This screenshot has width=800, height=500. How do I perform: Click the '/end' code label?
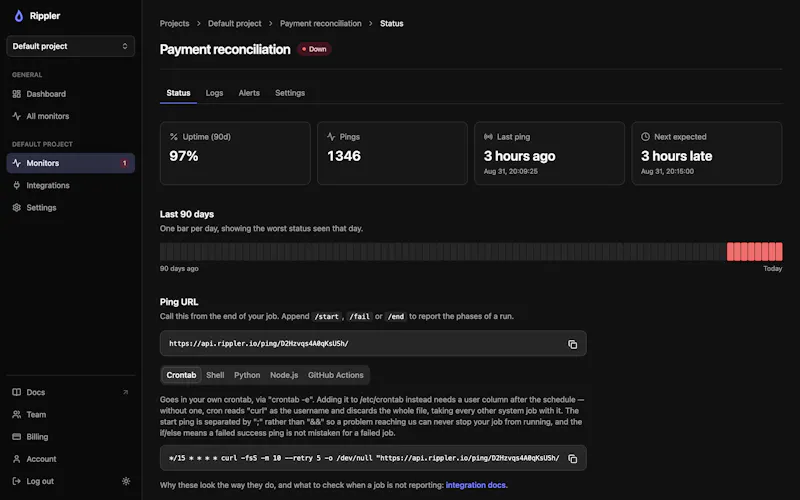tap(396, 317)
